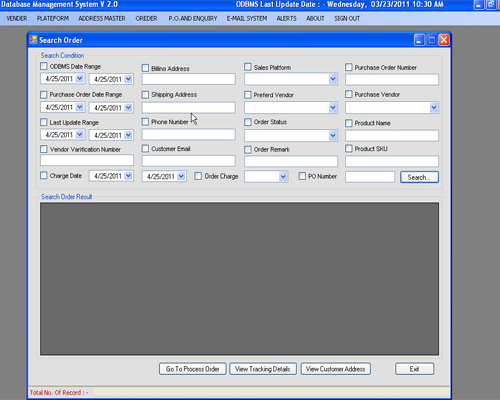Close the Search Order dialog window

(x=444, y=40)
